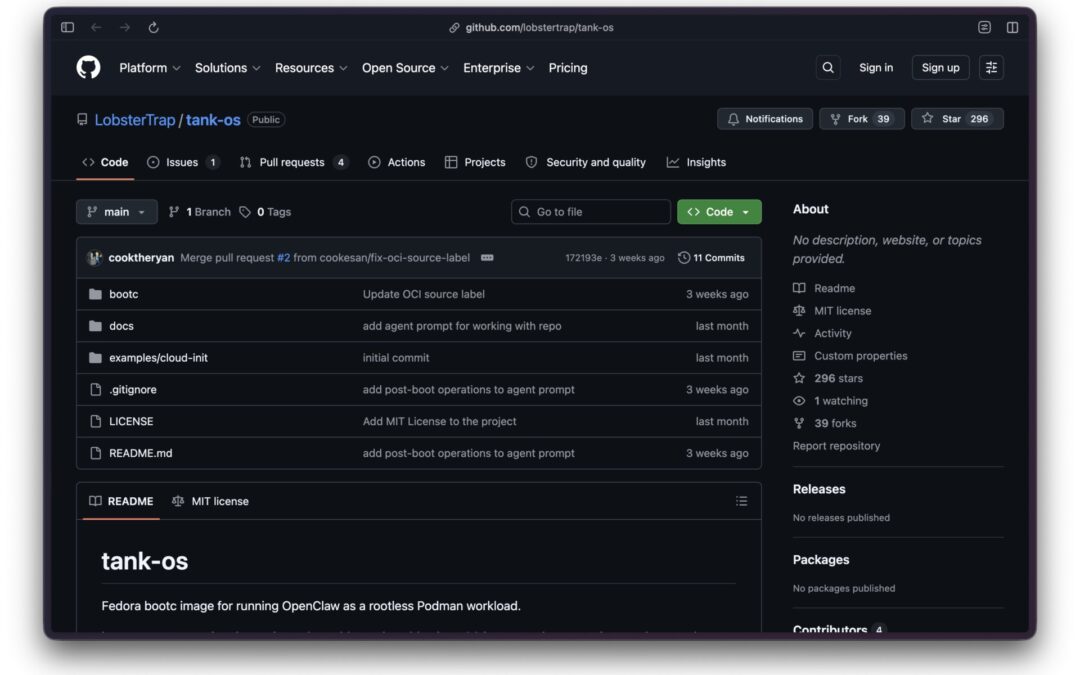Image resolution: width=1080 pixels, height=675 pixels.
Task: Click the Notifications bell button
Action: click(x=765, y=119)
